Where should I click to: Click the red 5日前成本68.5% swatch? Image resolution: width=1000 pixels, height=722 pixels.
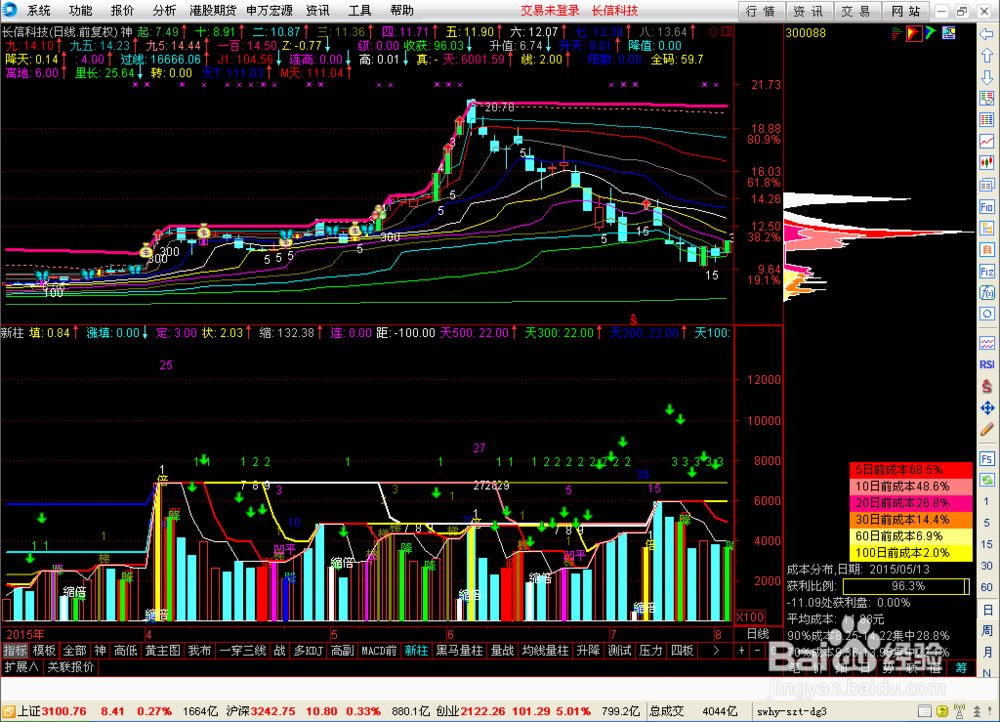tap(911, 470)
